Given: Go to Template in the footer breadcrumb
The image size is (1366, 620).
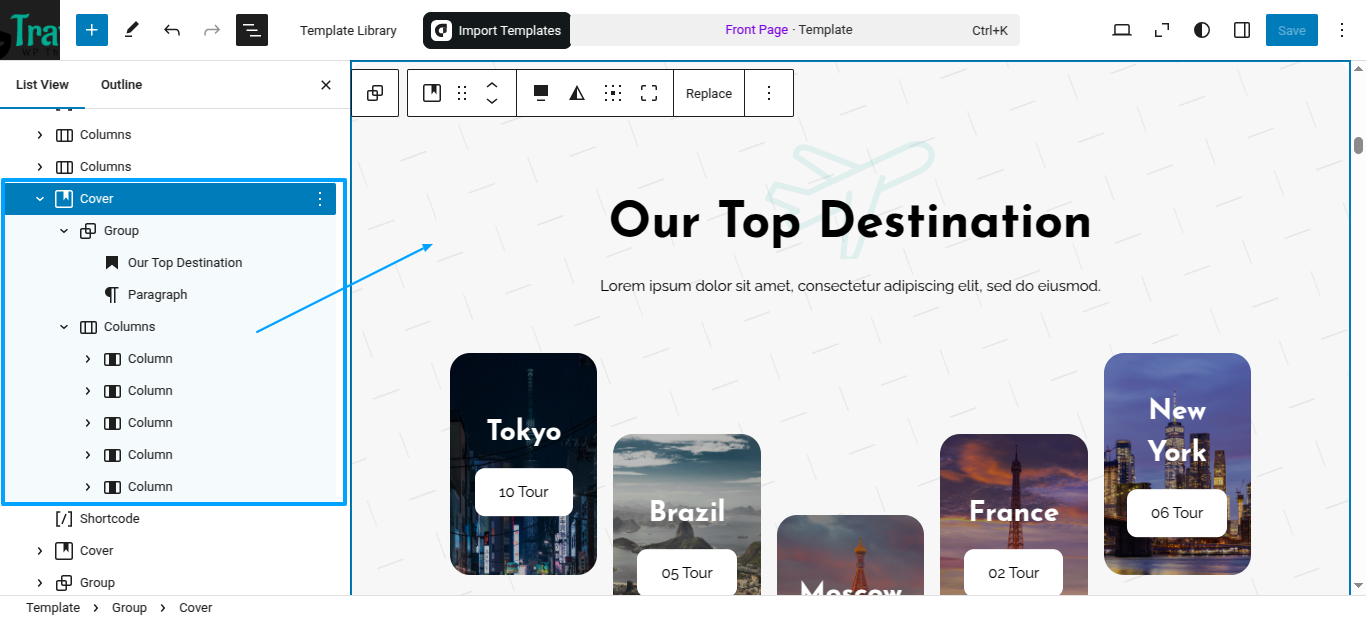Looking at the screenshot, I should point(53,608).
